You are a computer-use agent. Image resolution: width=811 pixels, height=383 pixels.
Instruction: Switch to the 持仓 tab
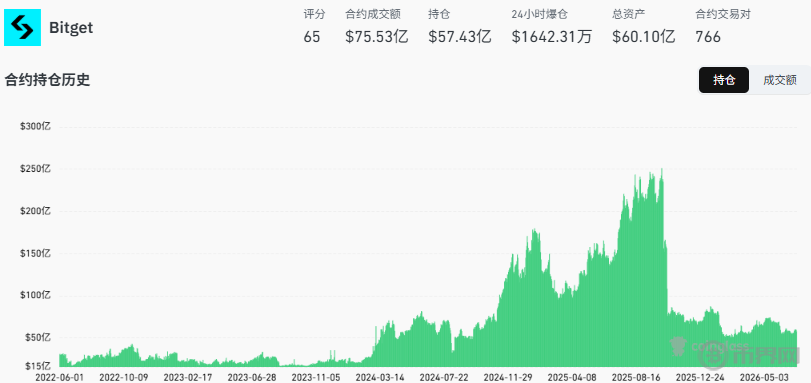tap(724, 80)
